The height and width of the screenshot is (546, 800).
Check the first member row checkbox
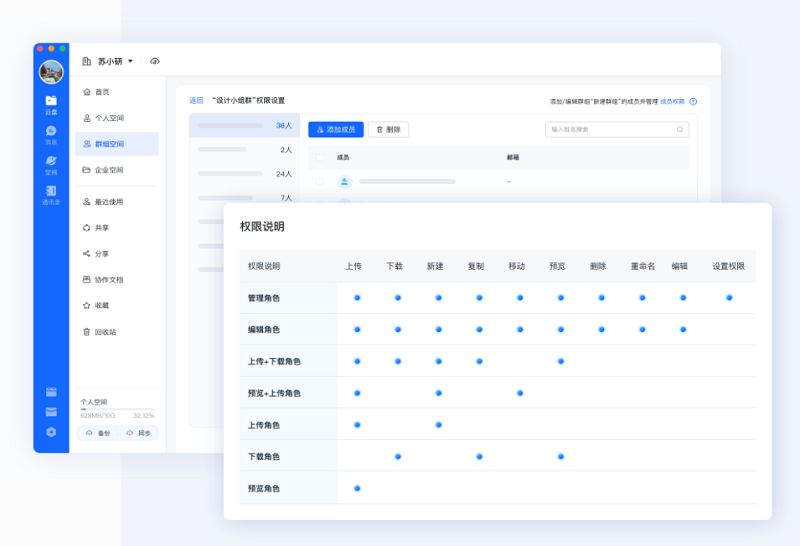(319, 182)
